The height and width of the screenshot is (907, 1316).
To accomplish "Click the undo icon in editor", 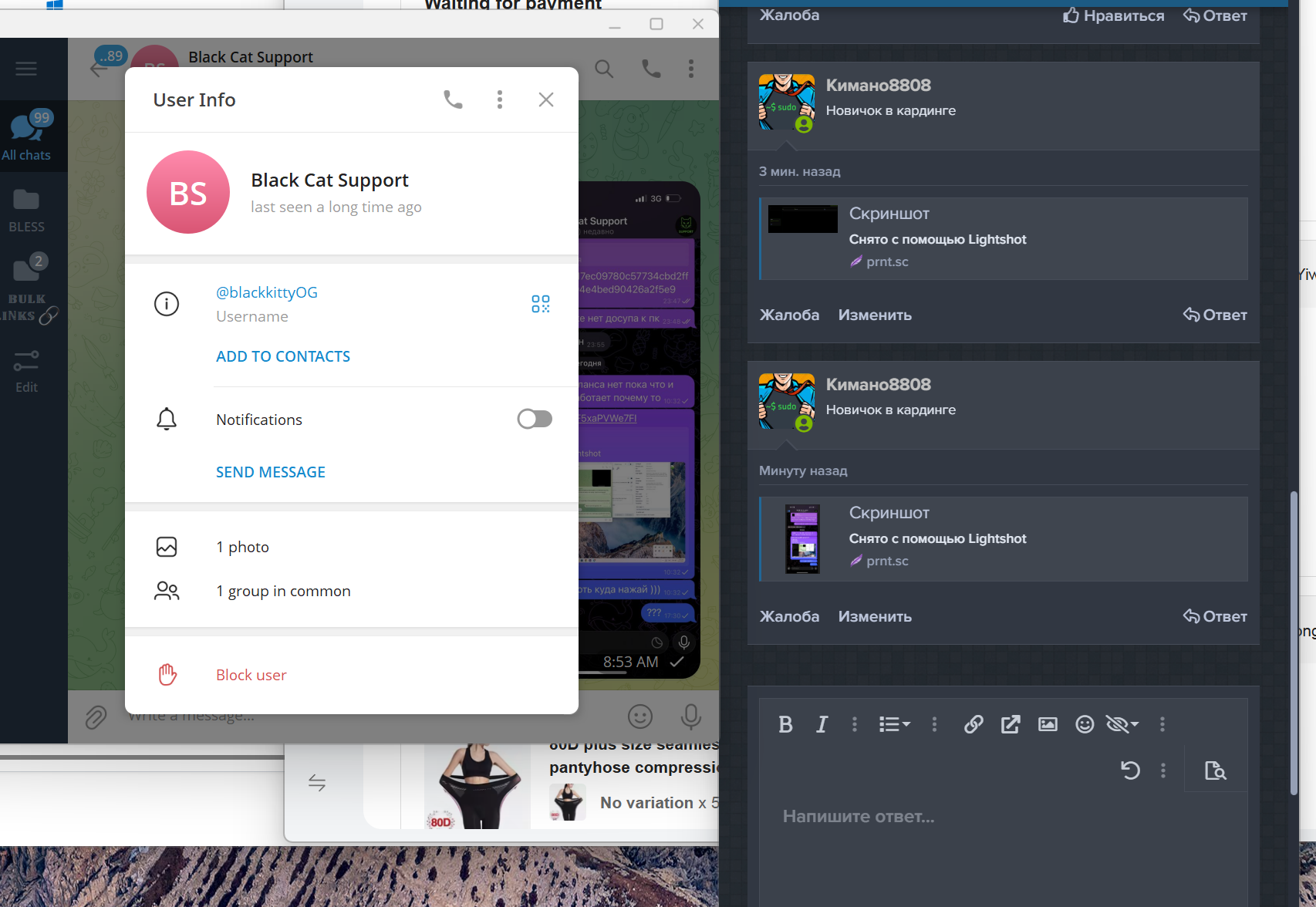I will [x=1130, y=770].
